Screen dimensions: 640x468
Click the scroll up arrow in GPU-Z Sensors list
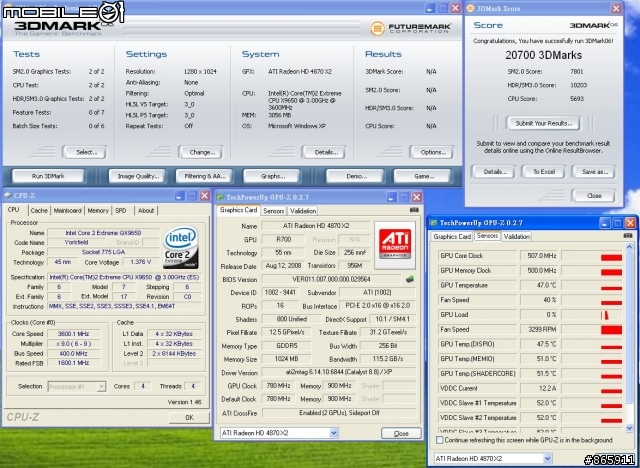click(630, 247)
